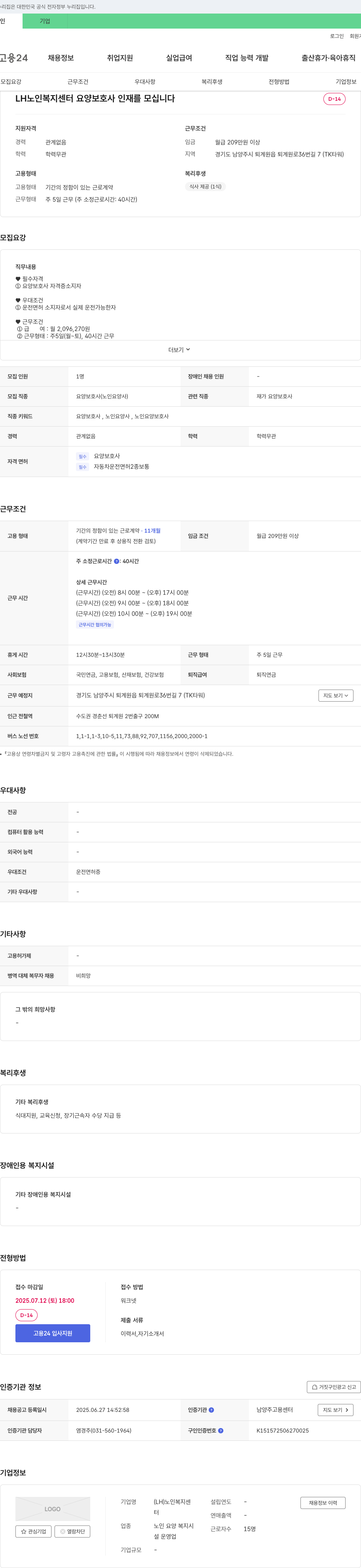
Task: Jump to 복리후생 section tab
Action: click(x=212, y=82)
